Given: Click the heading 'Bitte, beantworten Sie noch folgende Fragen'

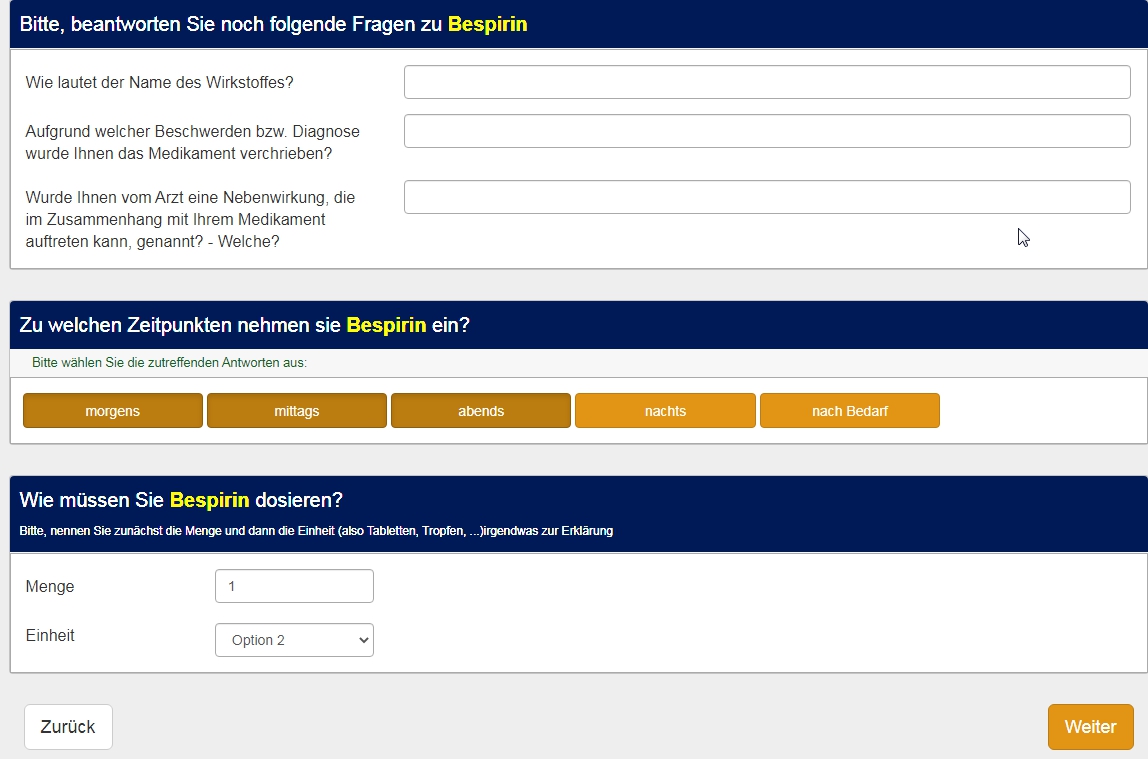Looking at the screenshot, I should click(273, 24).
